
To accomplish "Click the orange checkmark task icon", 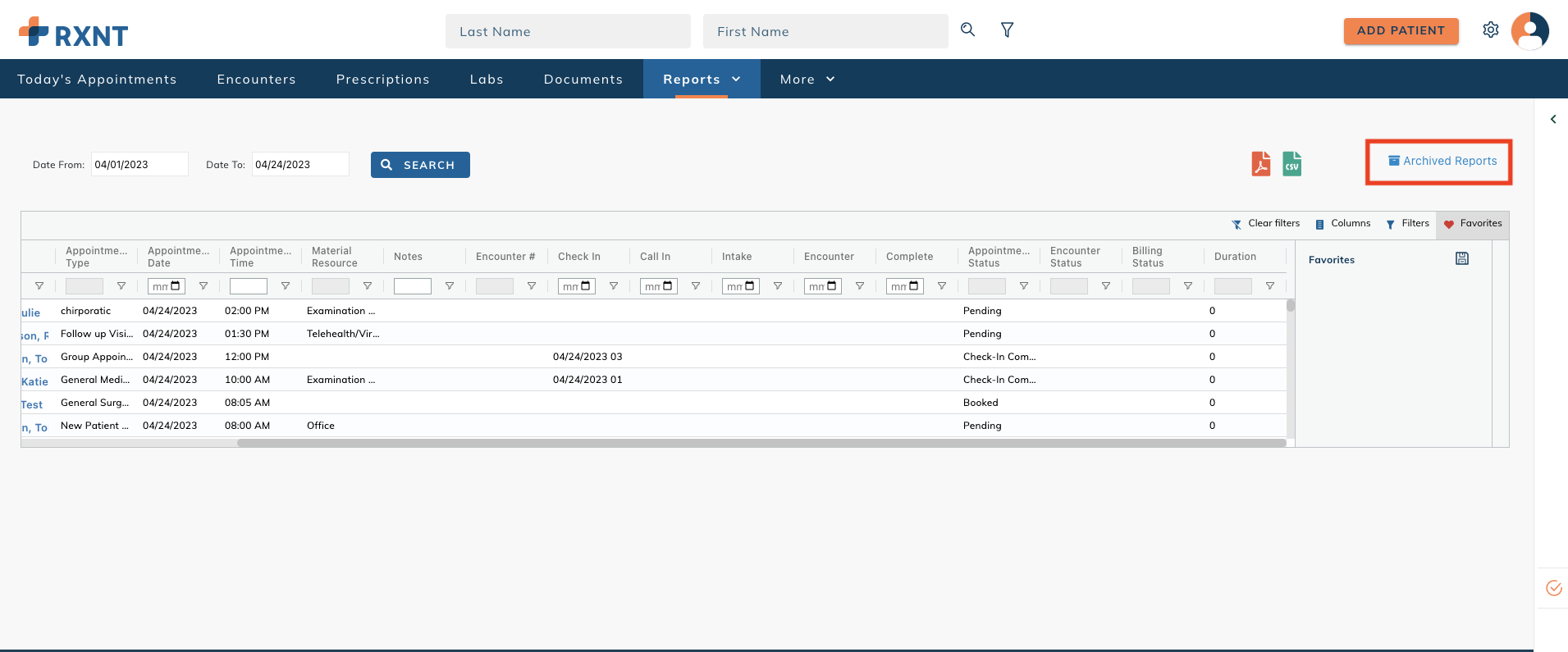I will coord(1554,588).
